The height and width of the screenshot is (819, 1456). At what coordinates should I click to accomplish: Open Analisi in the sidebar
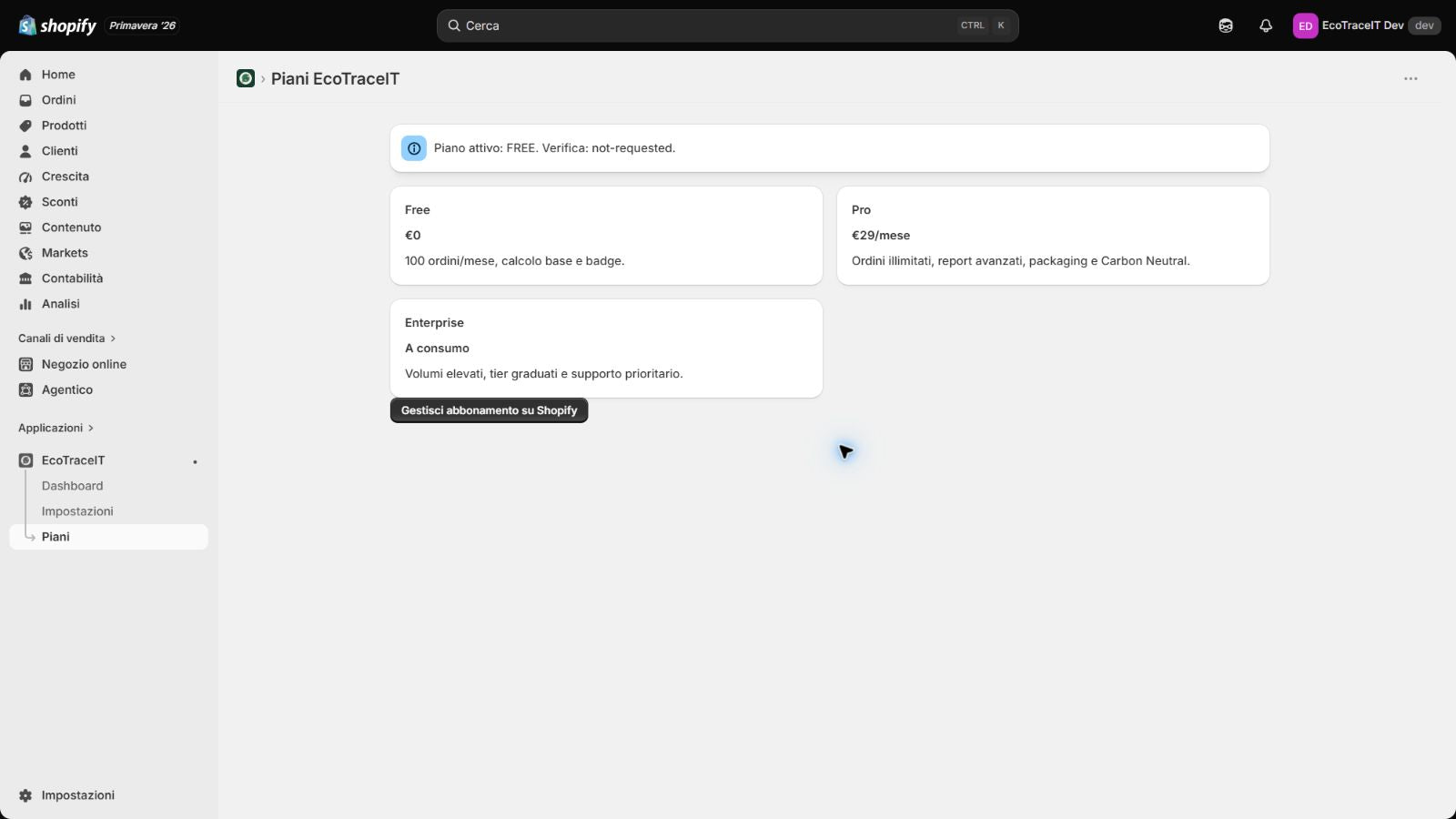(x=109, y=304)
